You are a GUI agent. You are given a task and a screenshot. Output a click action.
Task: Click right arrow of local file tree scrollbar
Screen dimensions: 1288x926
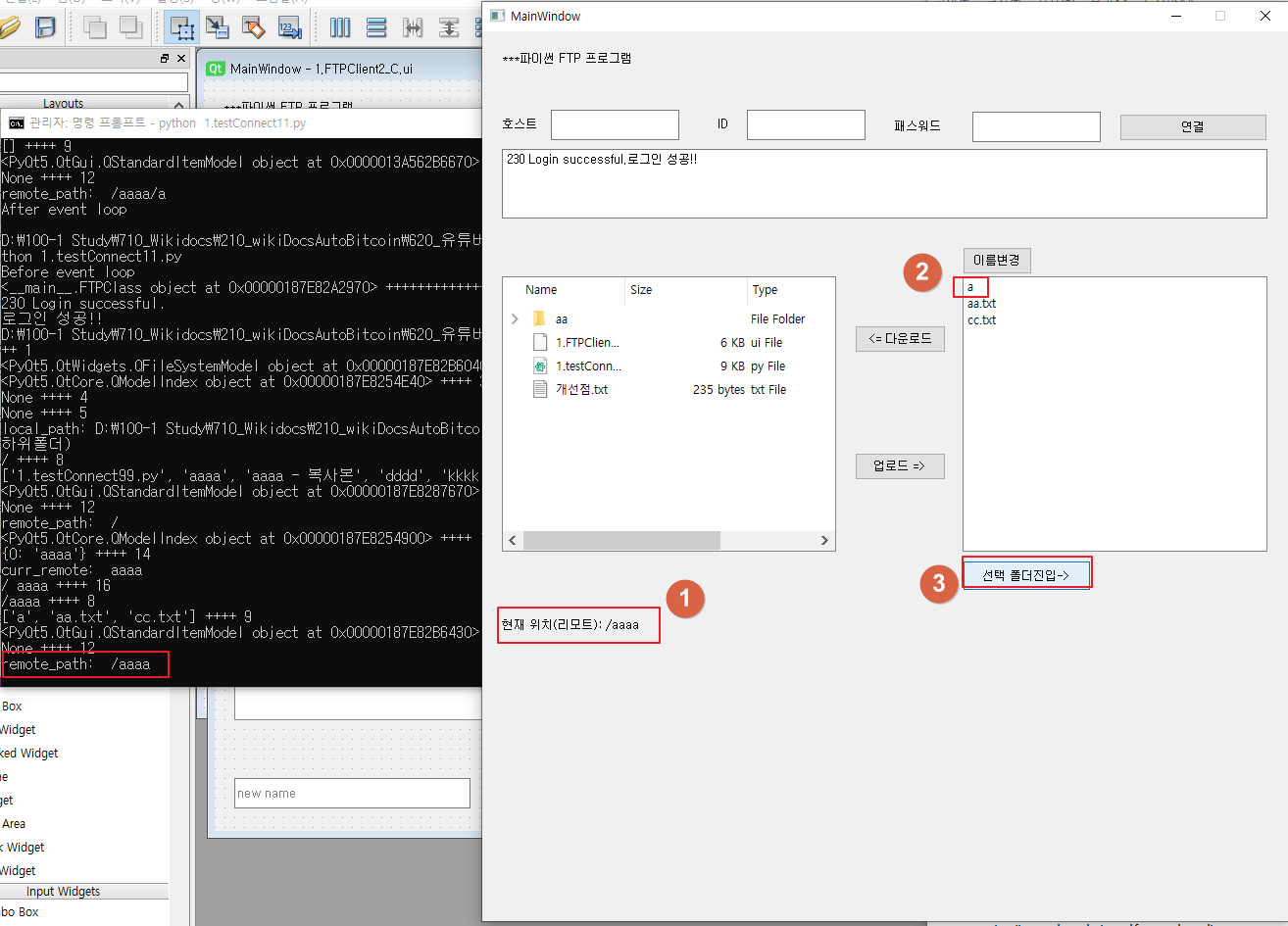point(825,541)
